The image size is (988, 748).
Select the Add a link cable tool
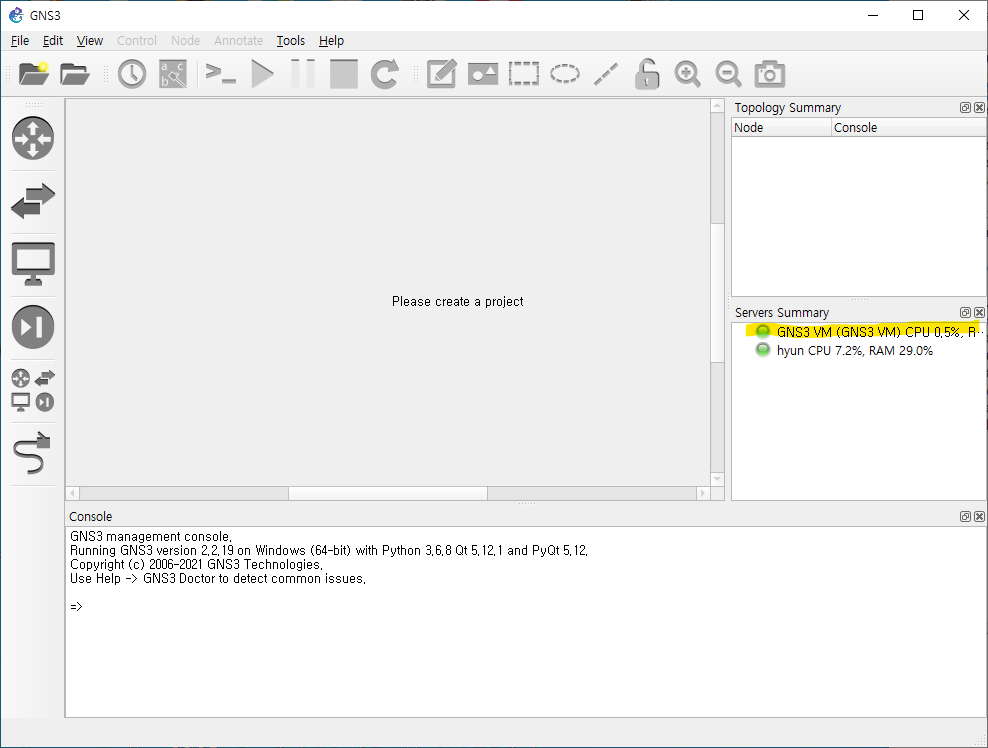tap(32, 452)
